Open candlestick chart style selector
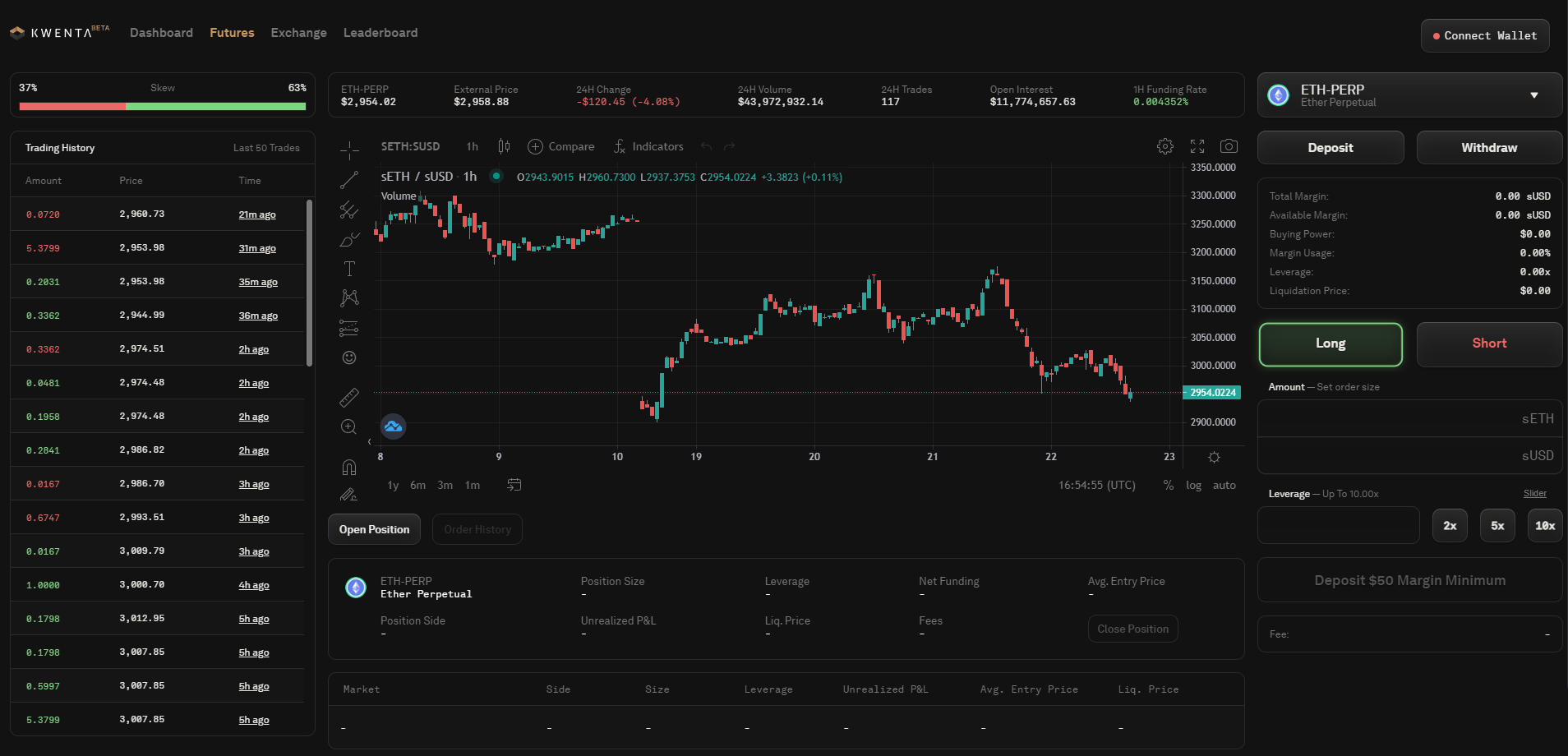The width and height of the screenshot is (1568, 756). (504, 146)
